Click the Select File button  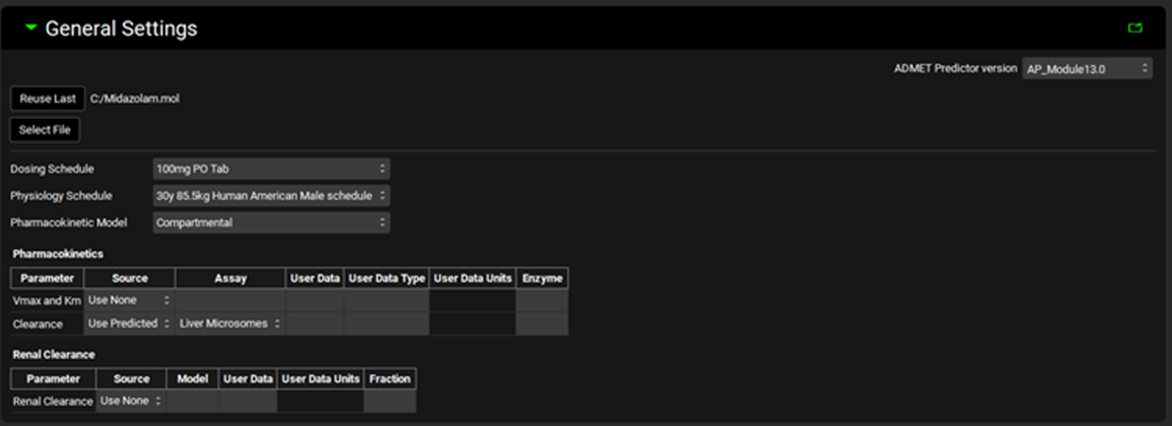pyautogui.click(x=45, y=130)
